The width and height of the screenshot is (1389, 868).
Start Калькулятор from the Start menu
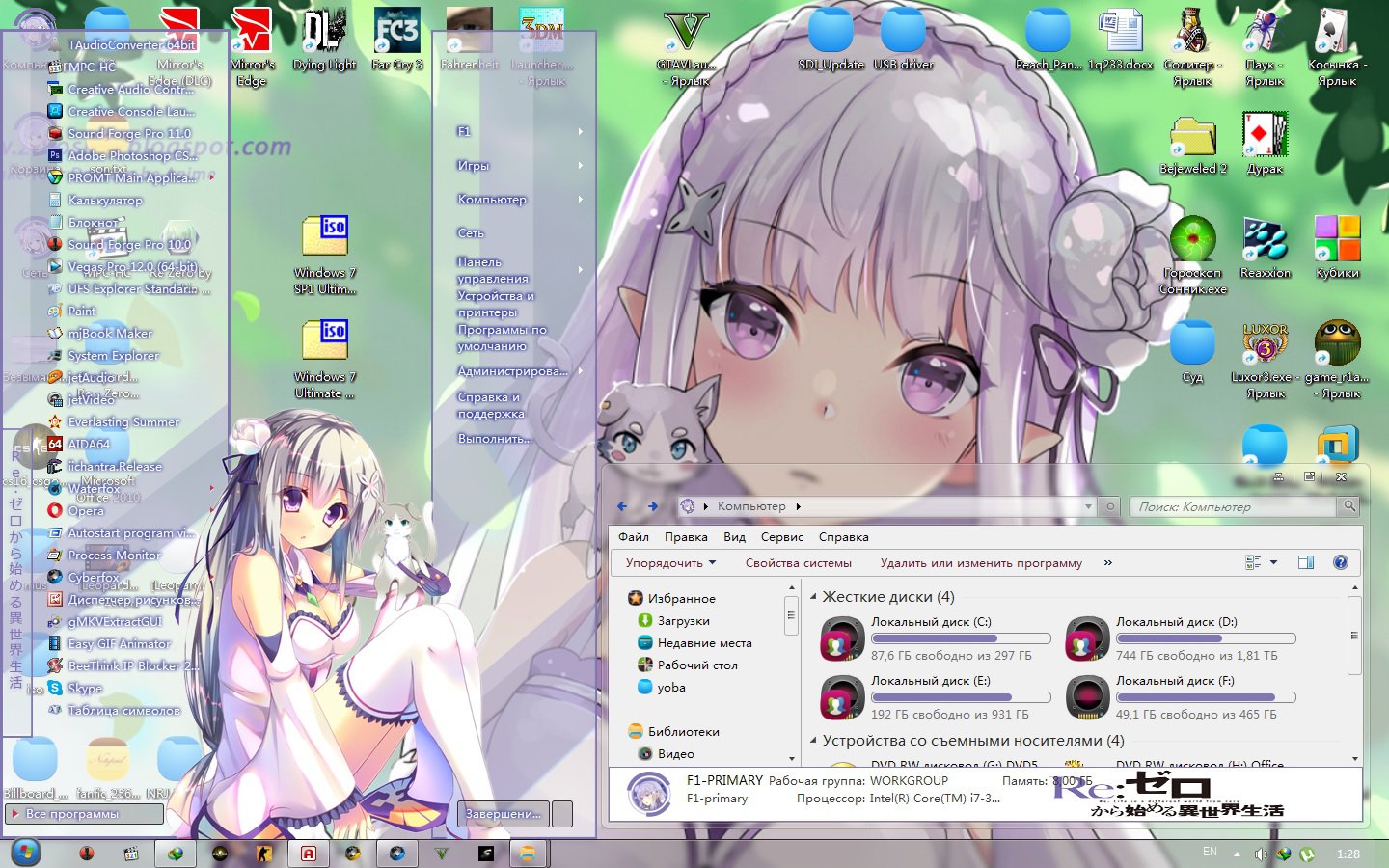95,200
